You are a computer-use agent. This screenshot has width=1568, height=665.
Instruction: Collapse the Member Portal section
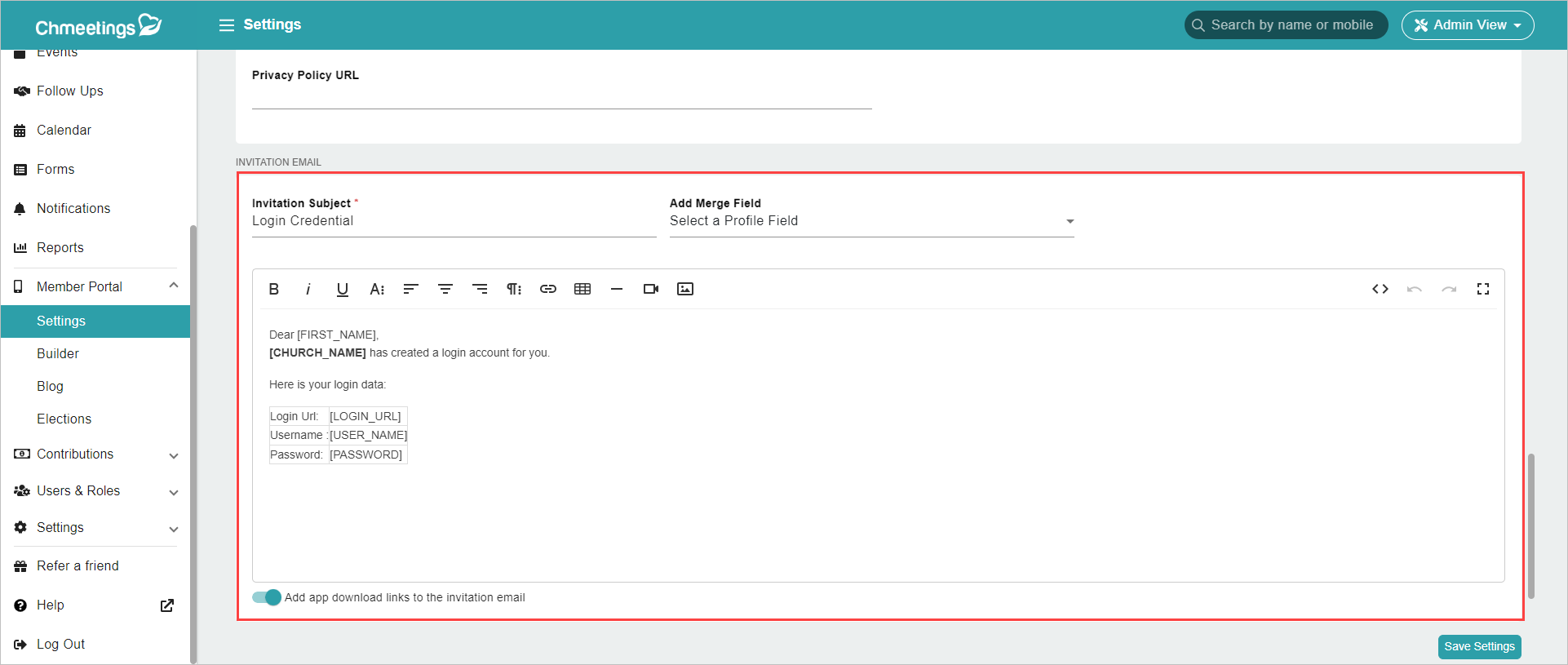coord(174,286)
